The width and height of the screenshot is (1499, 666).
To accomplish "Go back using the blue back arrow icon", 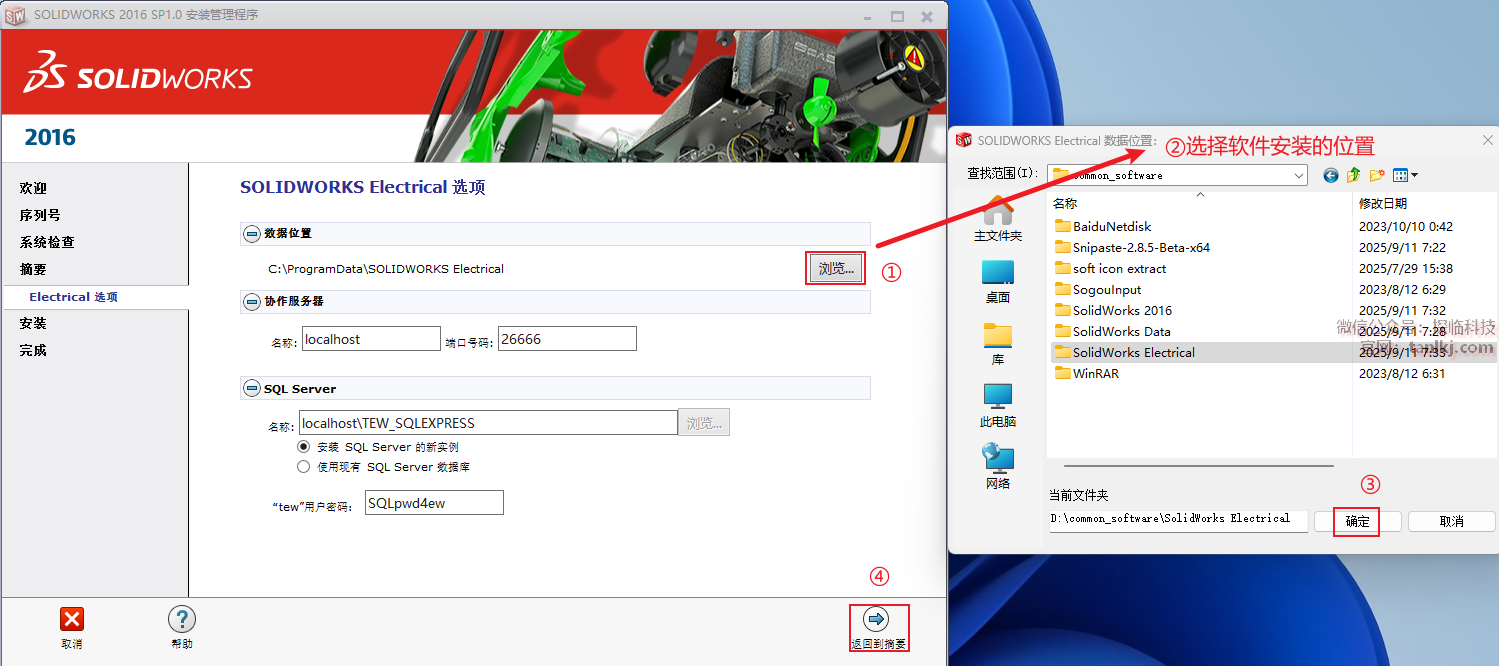I will (1330, 175).
